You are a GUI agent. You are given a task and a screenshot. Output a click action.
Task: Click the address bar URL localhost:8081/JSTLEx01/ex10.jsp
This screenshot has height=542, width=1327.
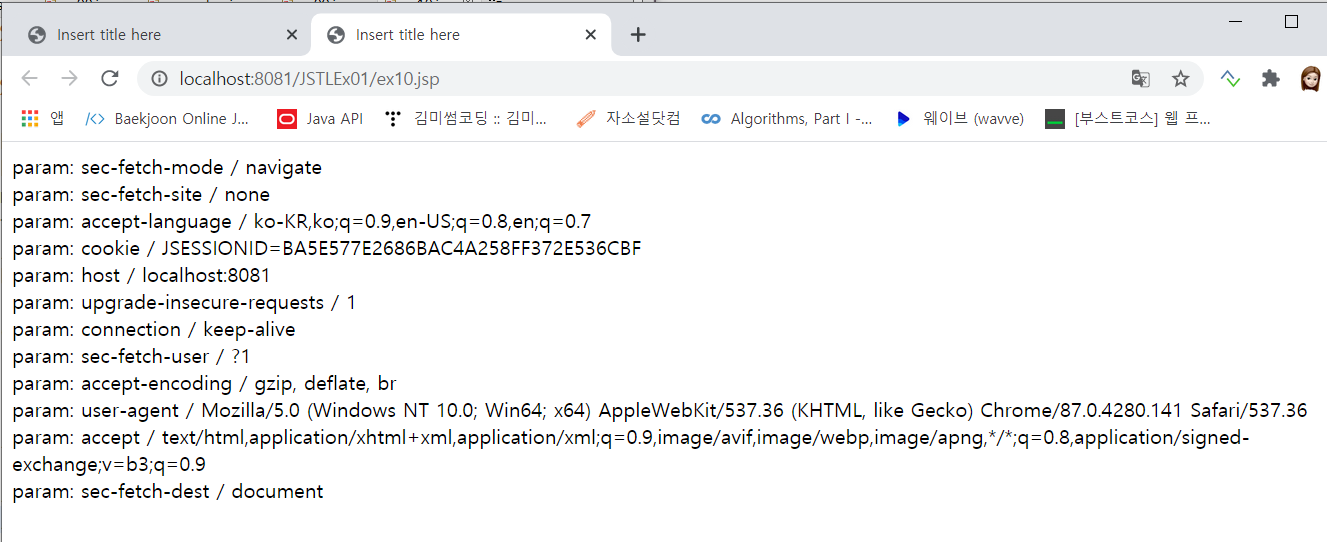[x=309, y=79]
